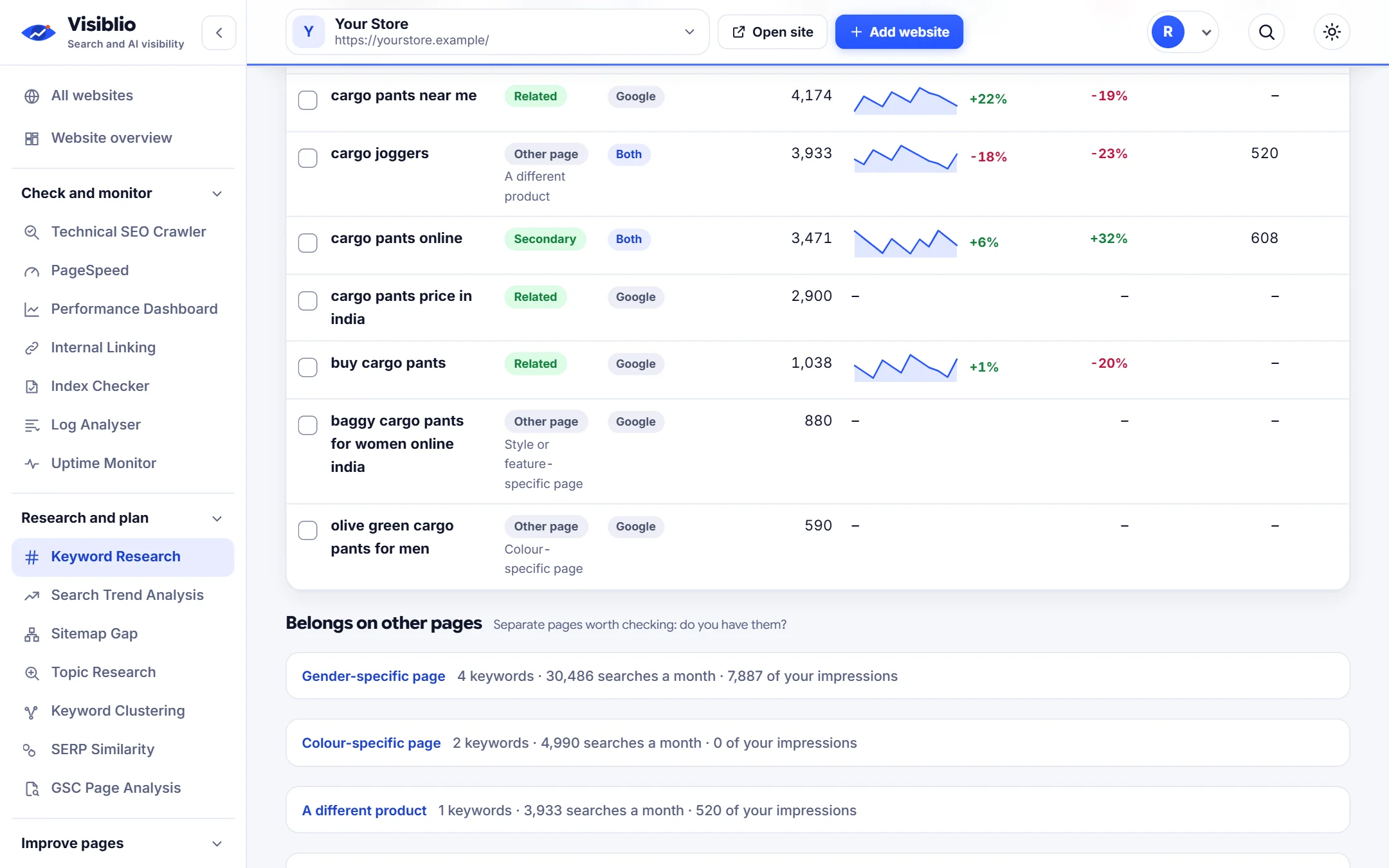Tick the checkbox for cargo joggers
The width and height of the screenshot is (1389, 868).
pos(307,158)
